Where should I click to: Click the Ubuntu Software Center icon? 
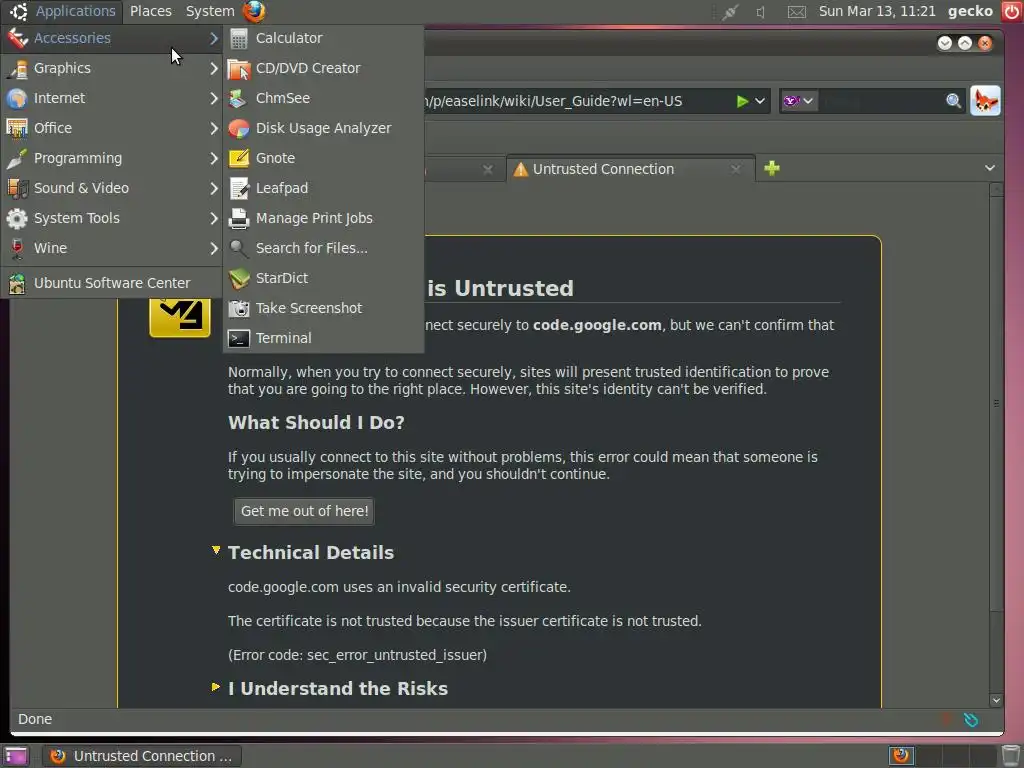[17, 283]
